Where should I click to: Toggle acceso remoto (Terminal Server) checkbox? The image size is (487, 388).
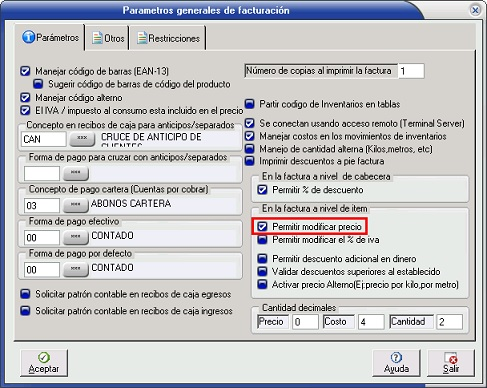pos(250,123)
